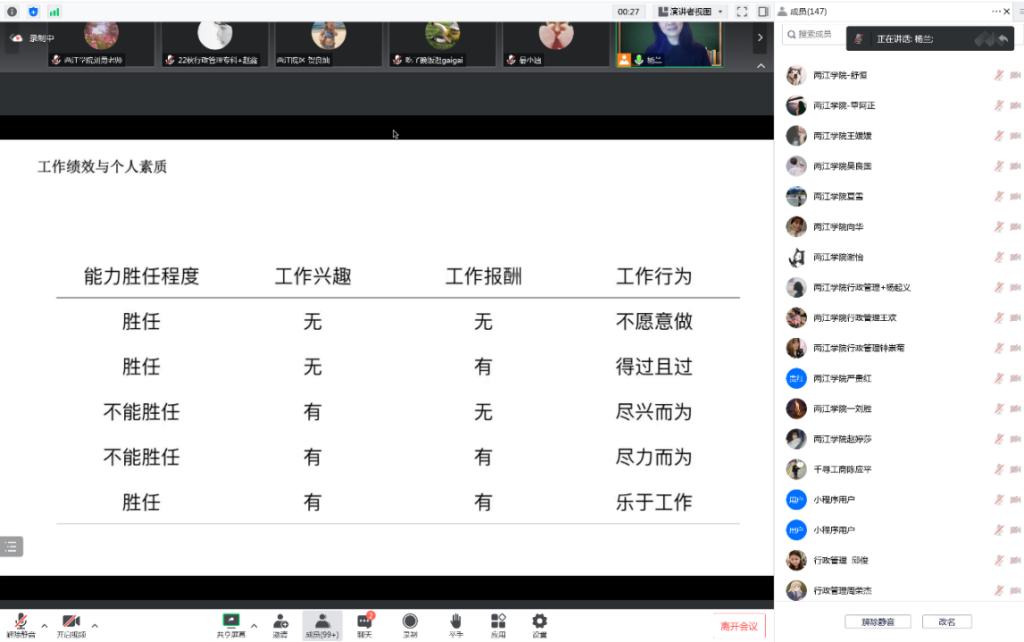1024x642 pixels.
Task: Open the 演讲者视图 view dropdown
Action: click(690, 11)
